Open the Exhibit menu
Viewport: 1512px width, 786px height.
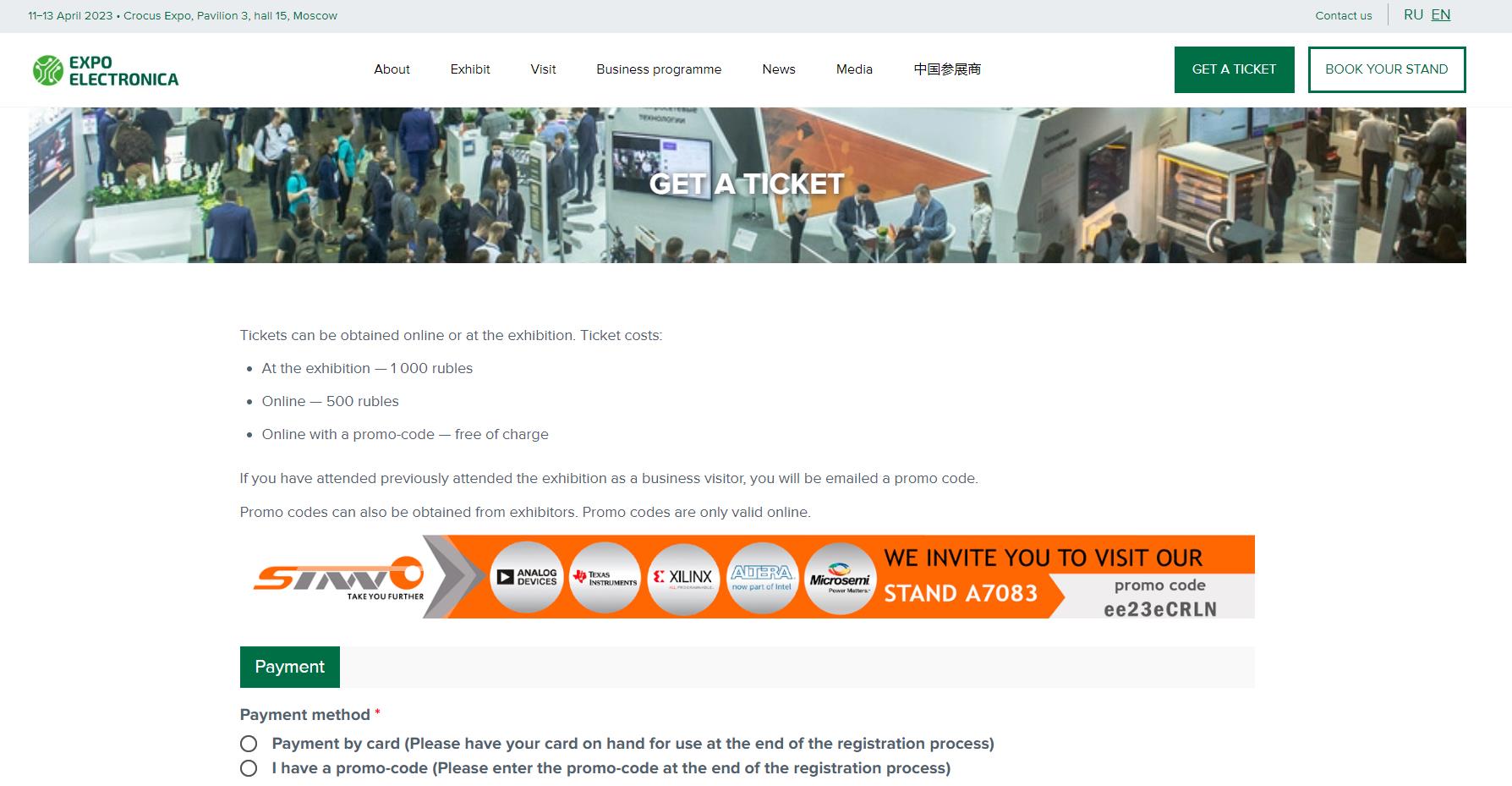(x=470, y=69)
